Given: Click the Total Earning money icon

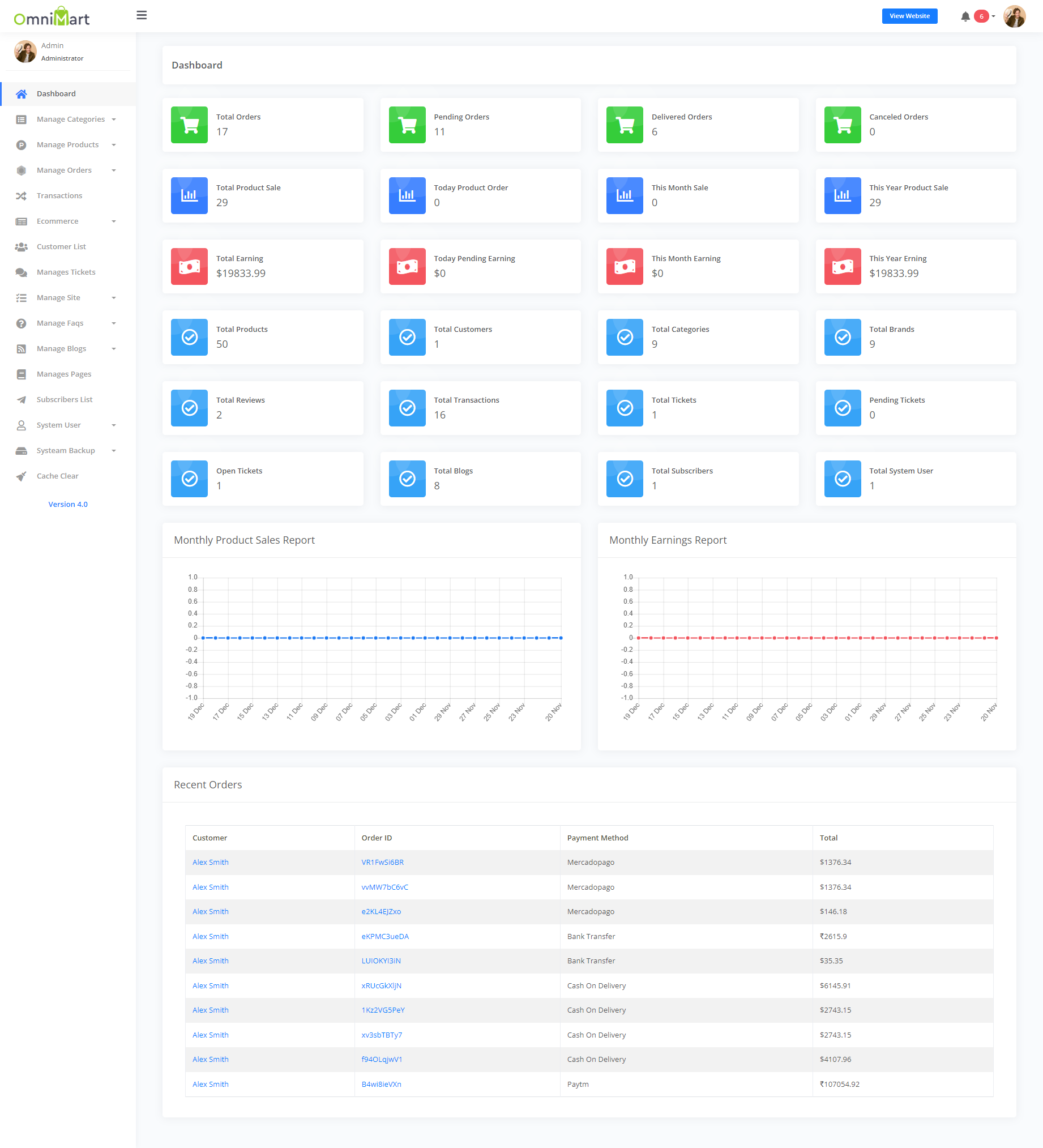Looking at the screenshot, I should (189, 267).
